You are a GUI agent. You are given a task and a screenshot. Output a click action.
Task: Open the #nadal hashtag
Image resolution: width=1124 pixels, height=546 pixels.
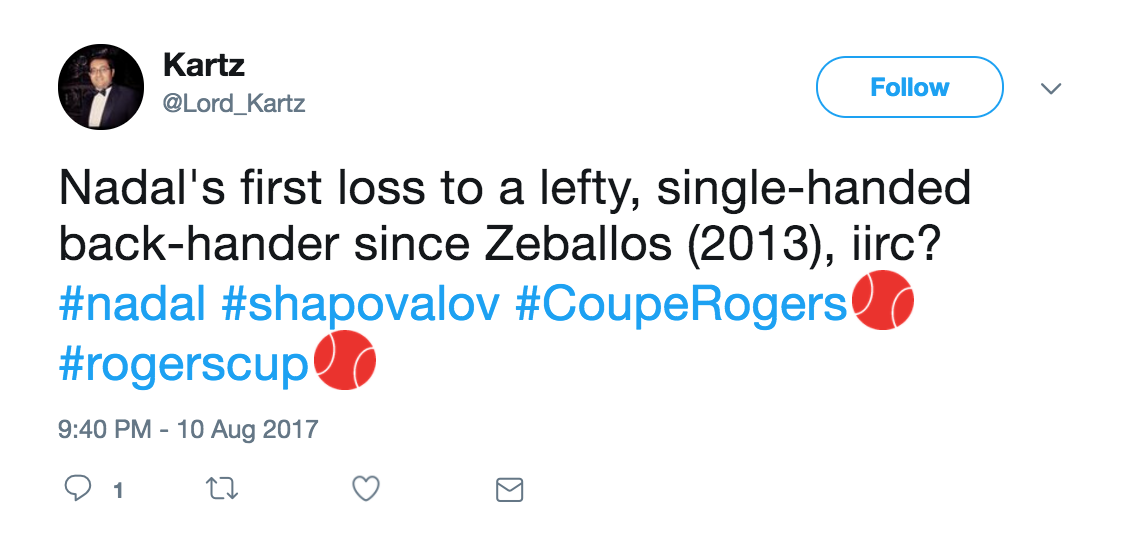(131, 304)
